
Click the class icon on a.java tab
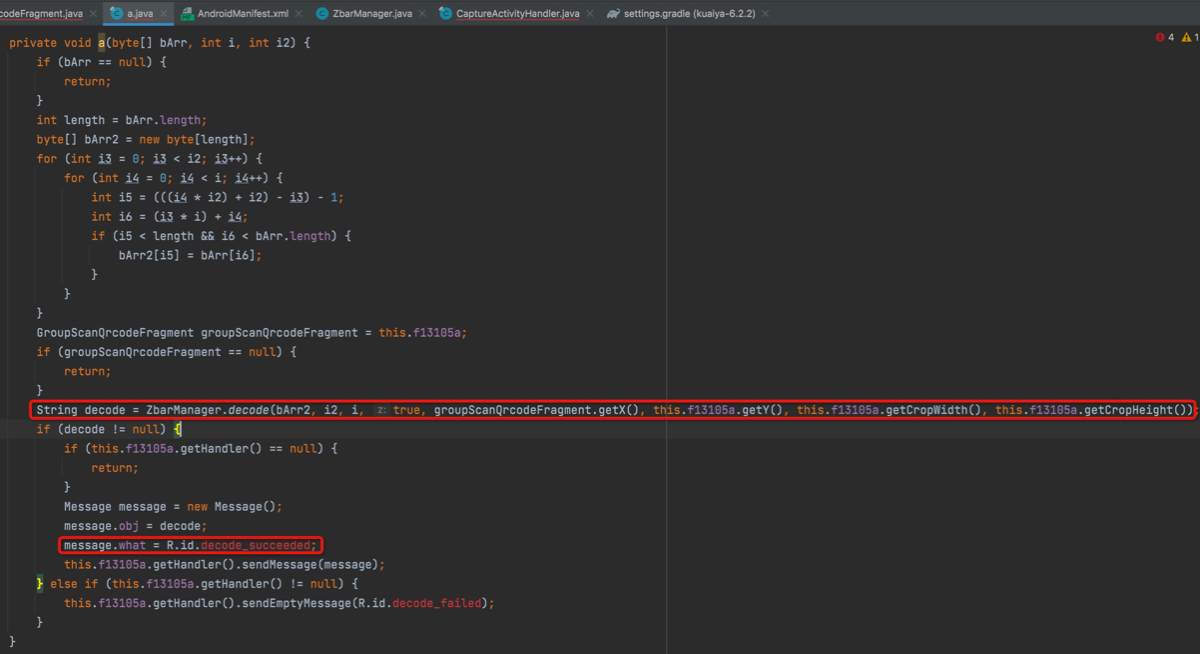coord(116,14)
